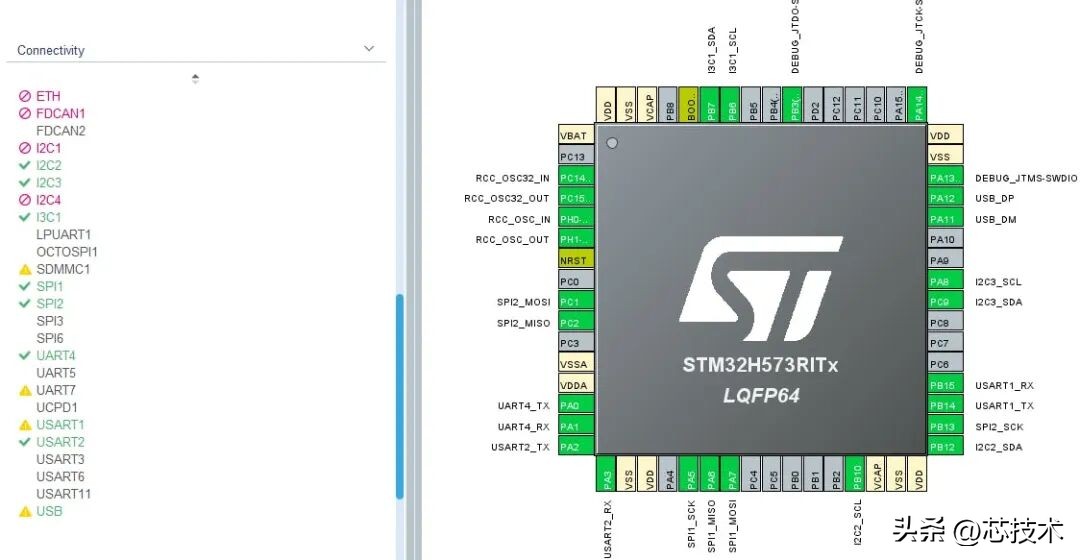This screenshot has width=1080, height=560.
Task: Click pin PC9 for I2C3_SDA
Action: pyautogui.click(x=945, y=302)
